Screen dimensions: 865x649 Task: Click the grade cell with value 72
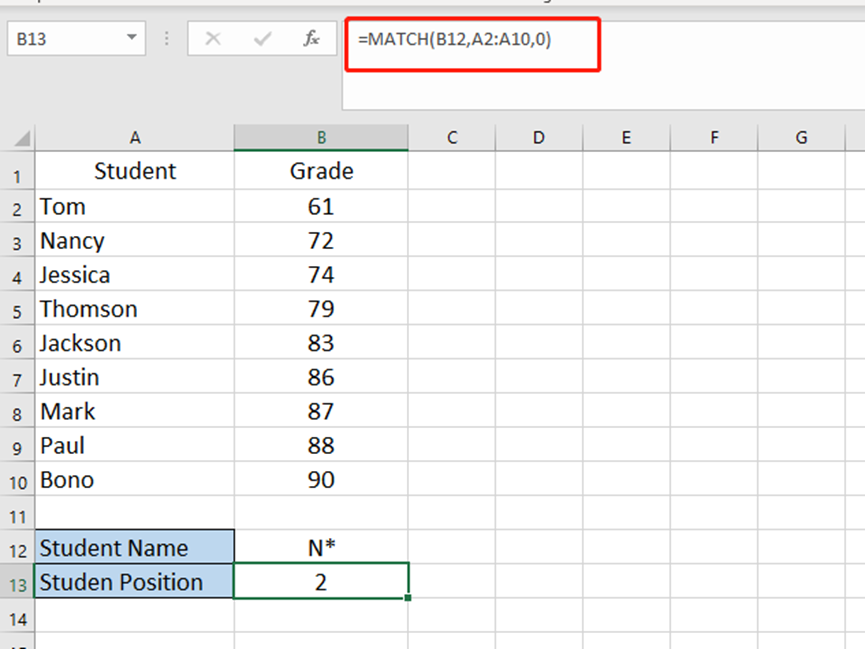(321, 241)
